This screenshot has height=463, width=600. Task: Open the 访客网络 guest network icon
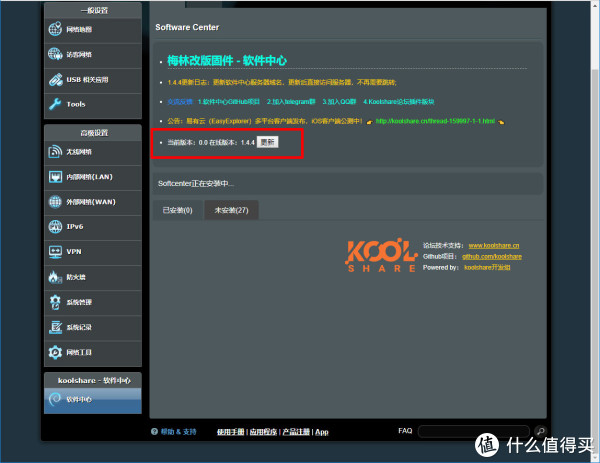click(x=55, y=54)
